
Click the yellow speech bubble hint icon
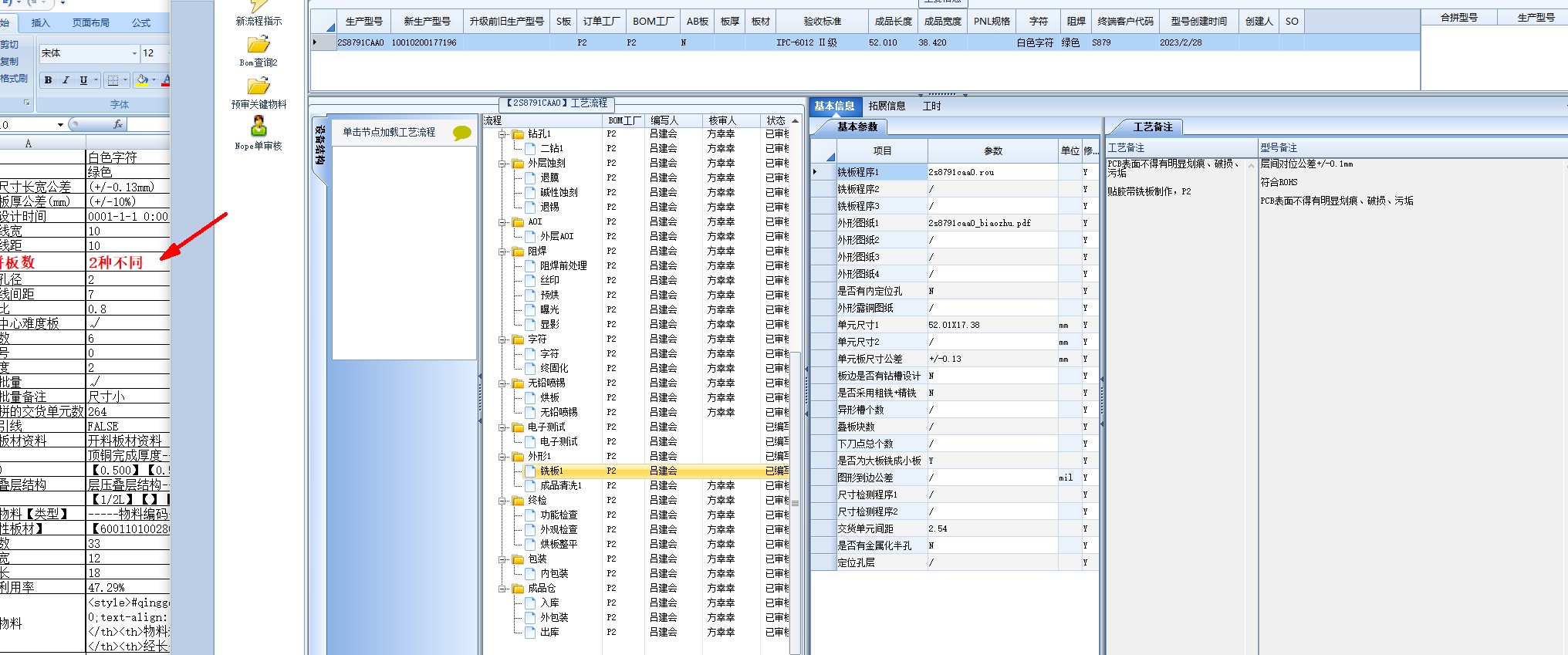coord(462,133)
